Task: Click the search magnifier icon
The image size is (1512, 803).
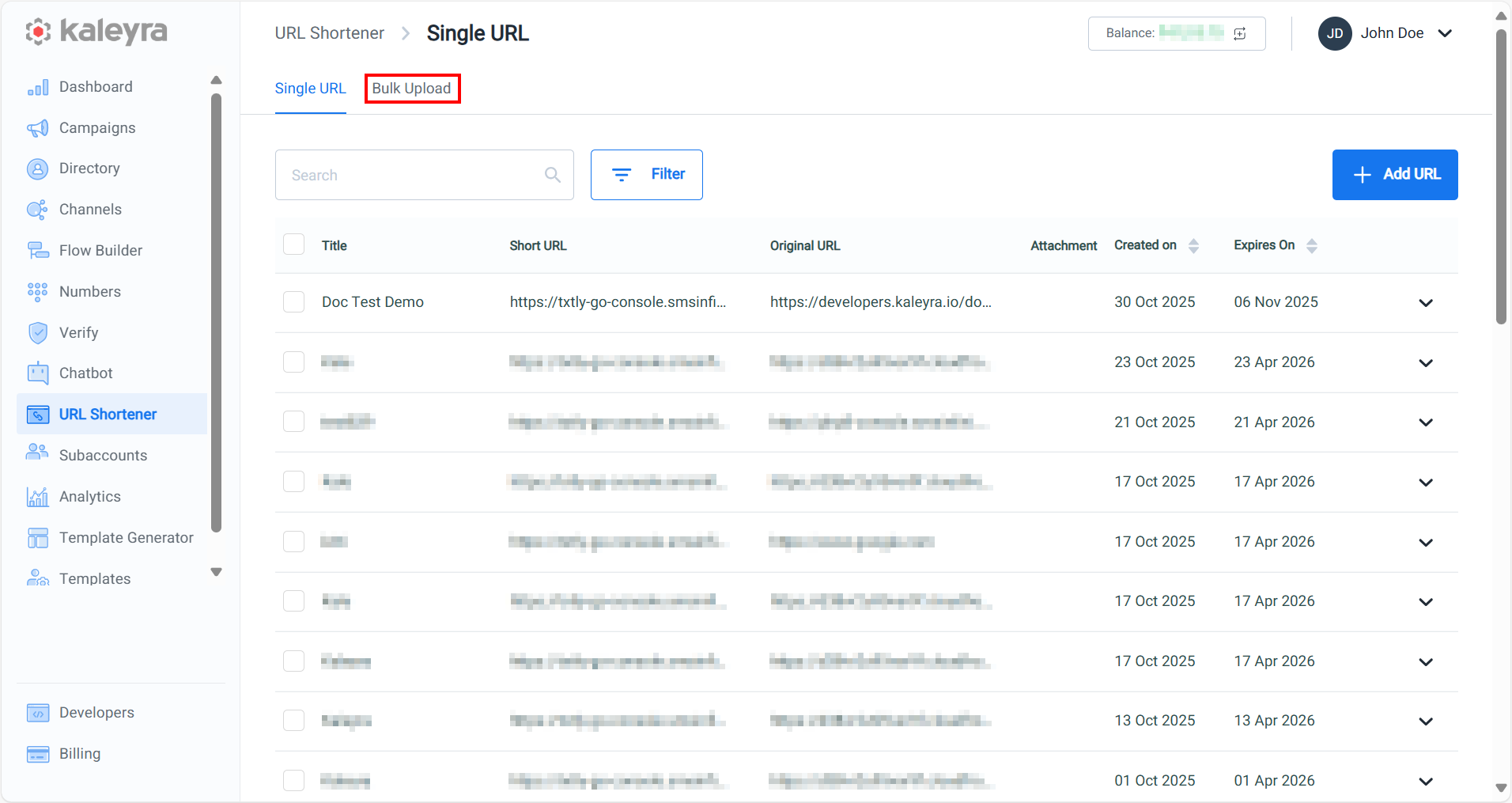Action: [553, 175]
